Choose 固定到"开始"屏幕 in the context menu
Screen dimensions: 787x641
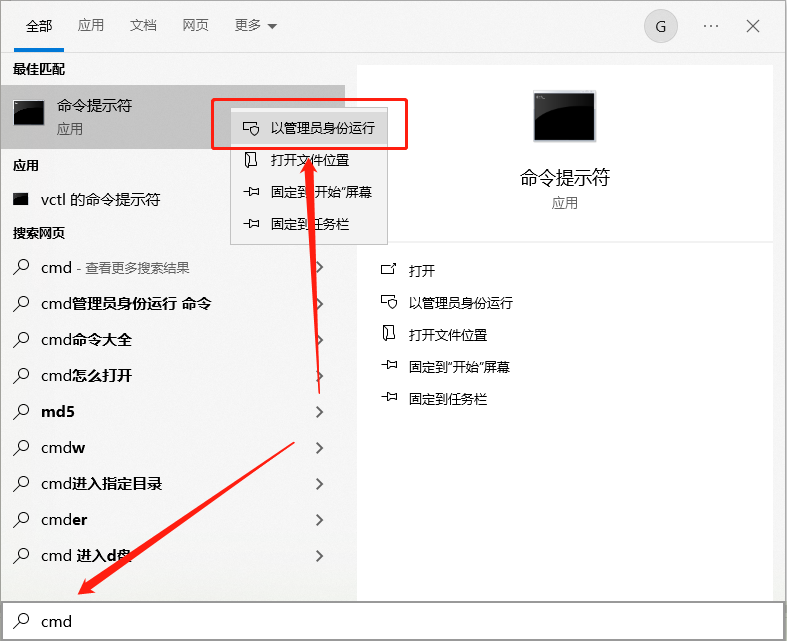click(309, 192)
